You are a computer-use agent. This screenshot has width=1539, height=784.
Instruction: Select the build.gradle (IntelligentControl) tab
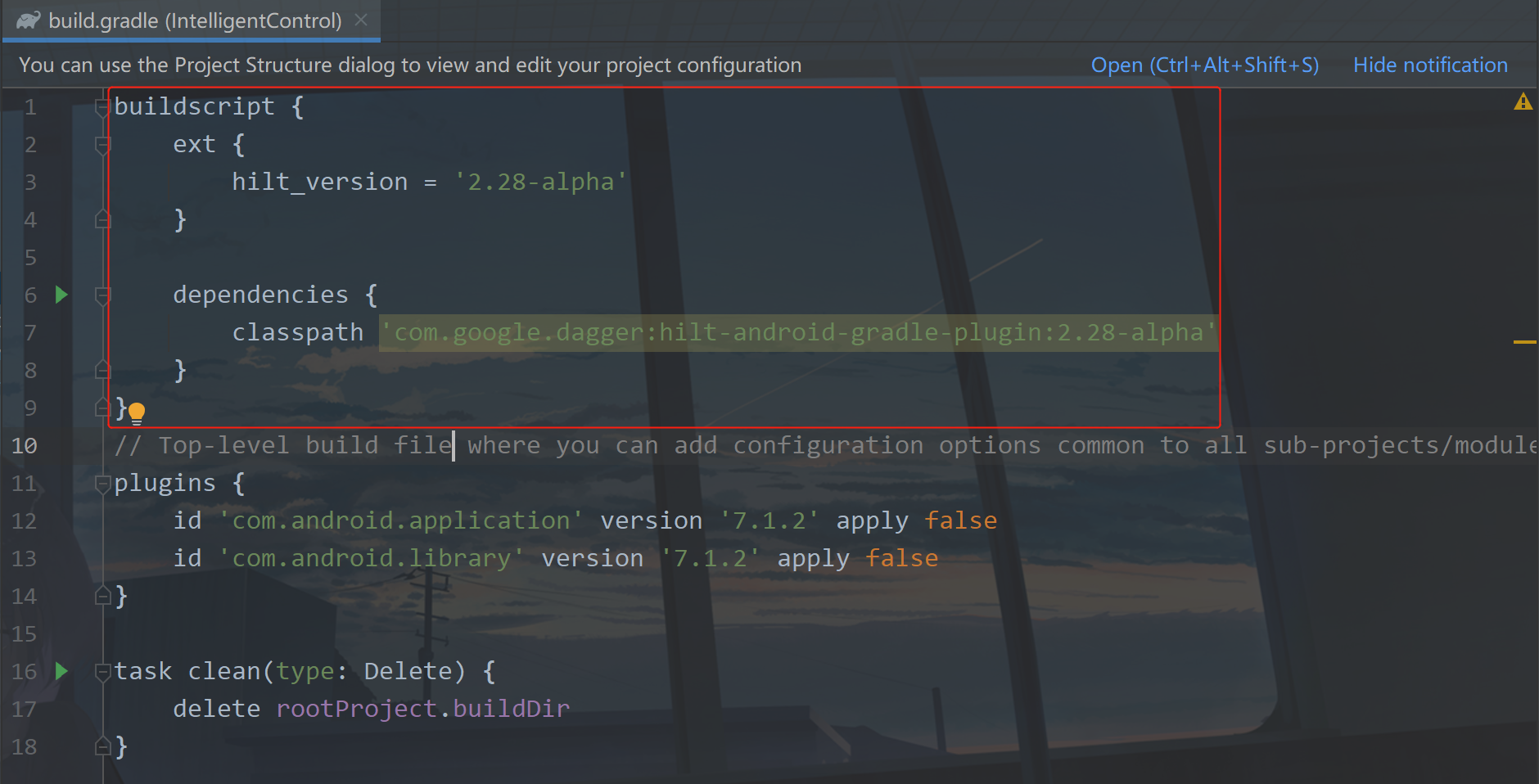[x=196, y=20]
